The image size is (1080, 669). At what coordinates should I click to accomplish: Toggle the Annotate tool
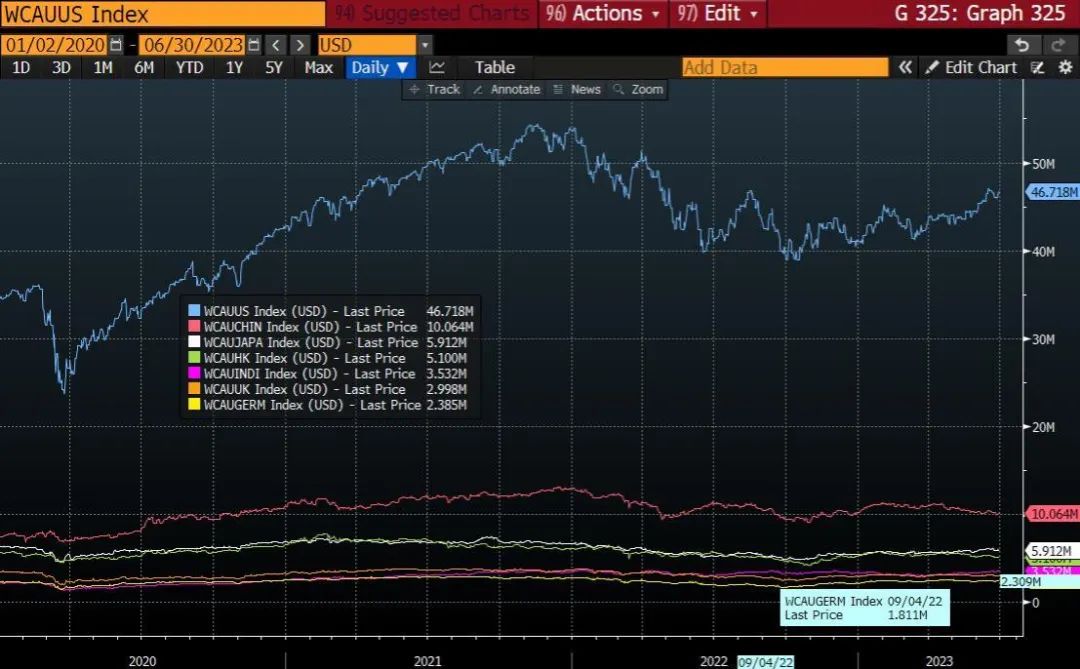coord(506,89)
